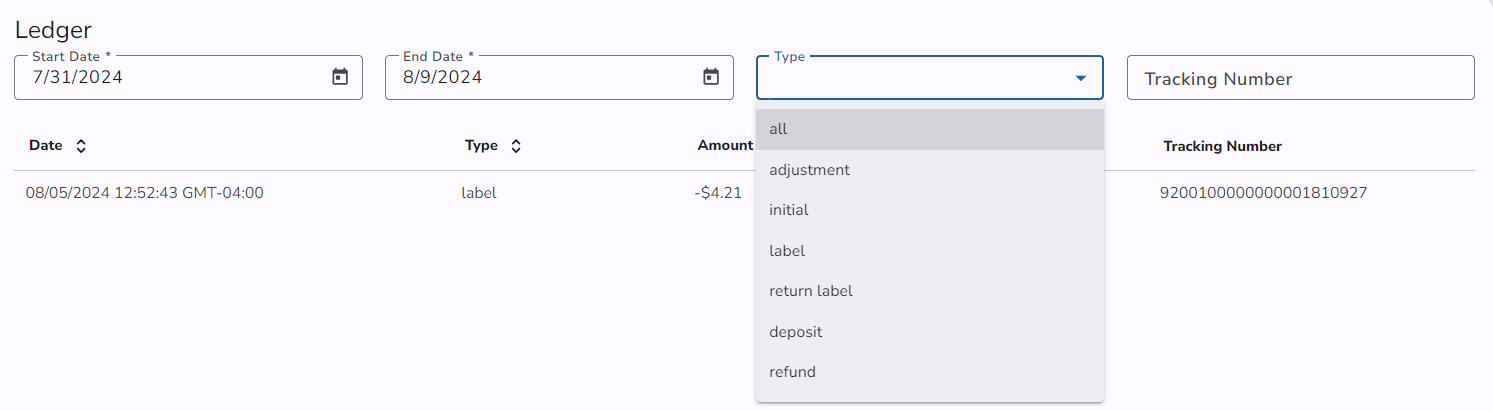Sort ledger by Type column arrows
Viewport: 1493px width, 411px height.
(516, 146)
